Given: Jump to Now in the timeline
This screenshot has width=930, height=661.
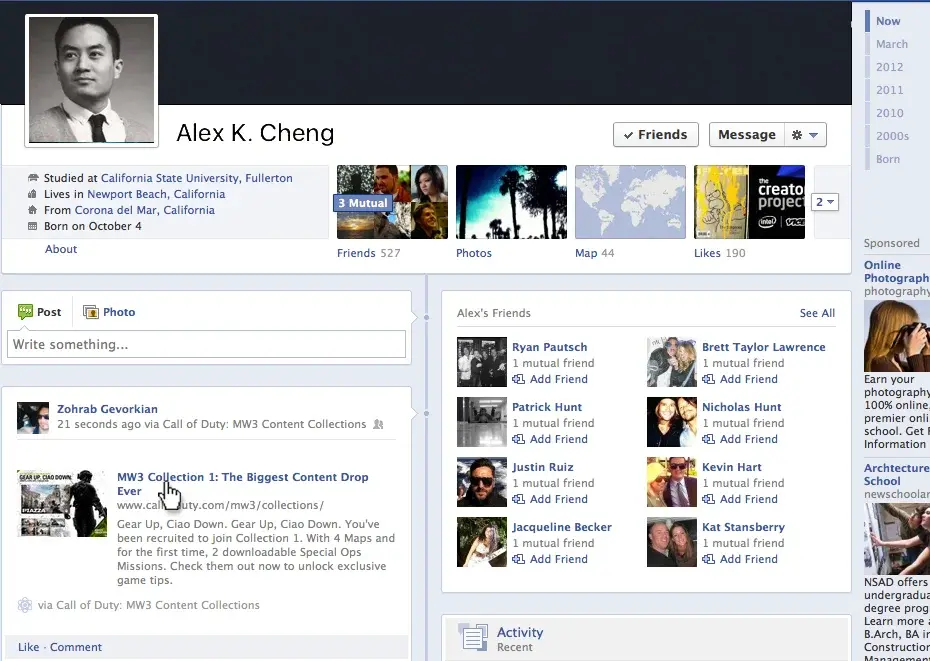Looking at the screenshot, I should coord(888,21).
